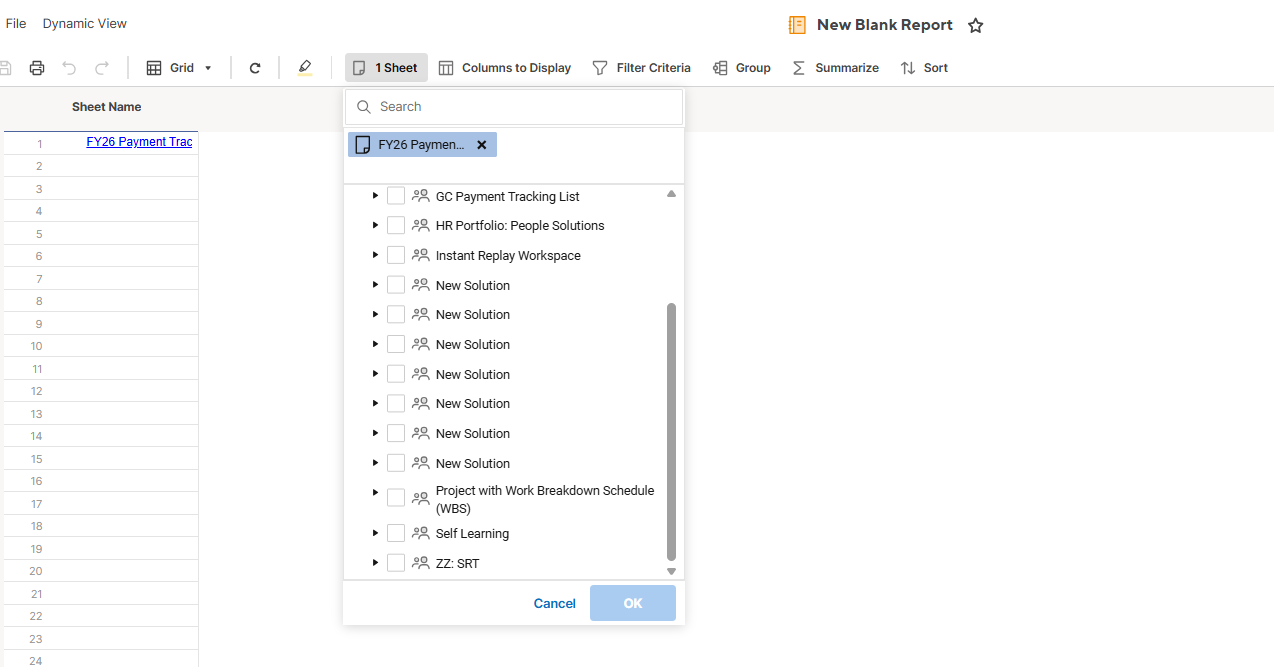The height and width of the screenshot is (667, 1274).
Task: Click the Refresh icon
Action: 255,68
